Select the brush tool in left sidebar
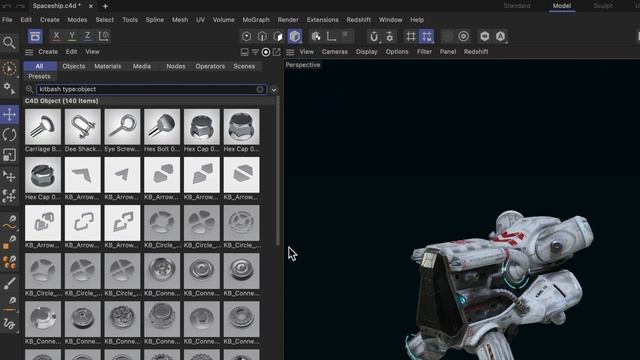This screenshot has height=360, width=640. point(9,283)
